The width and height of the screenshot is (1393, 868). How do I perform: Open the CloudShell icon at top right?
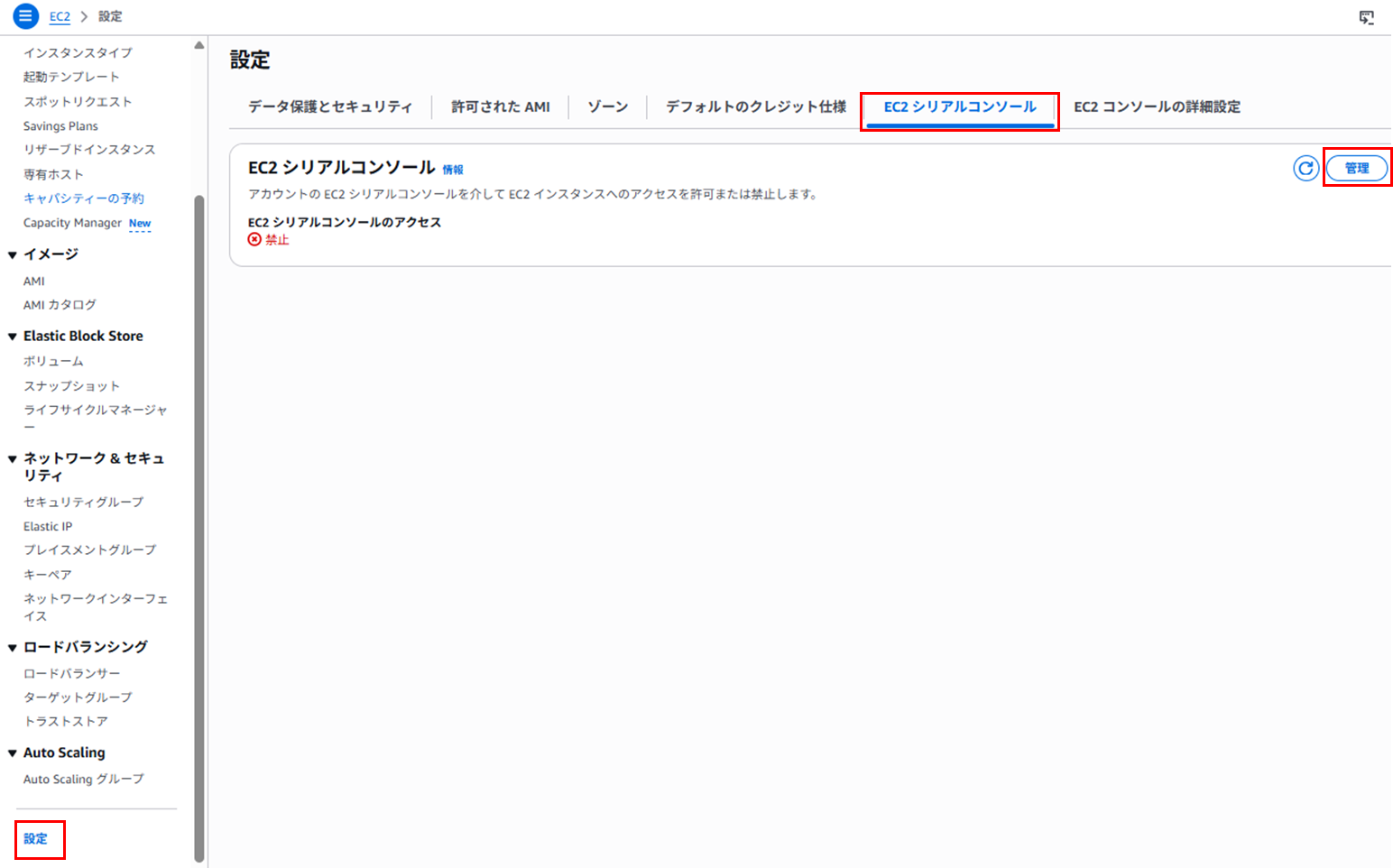coord(1367,17)
